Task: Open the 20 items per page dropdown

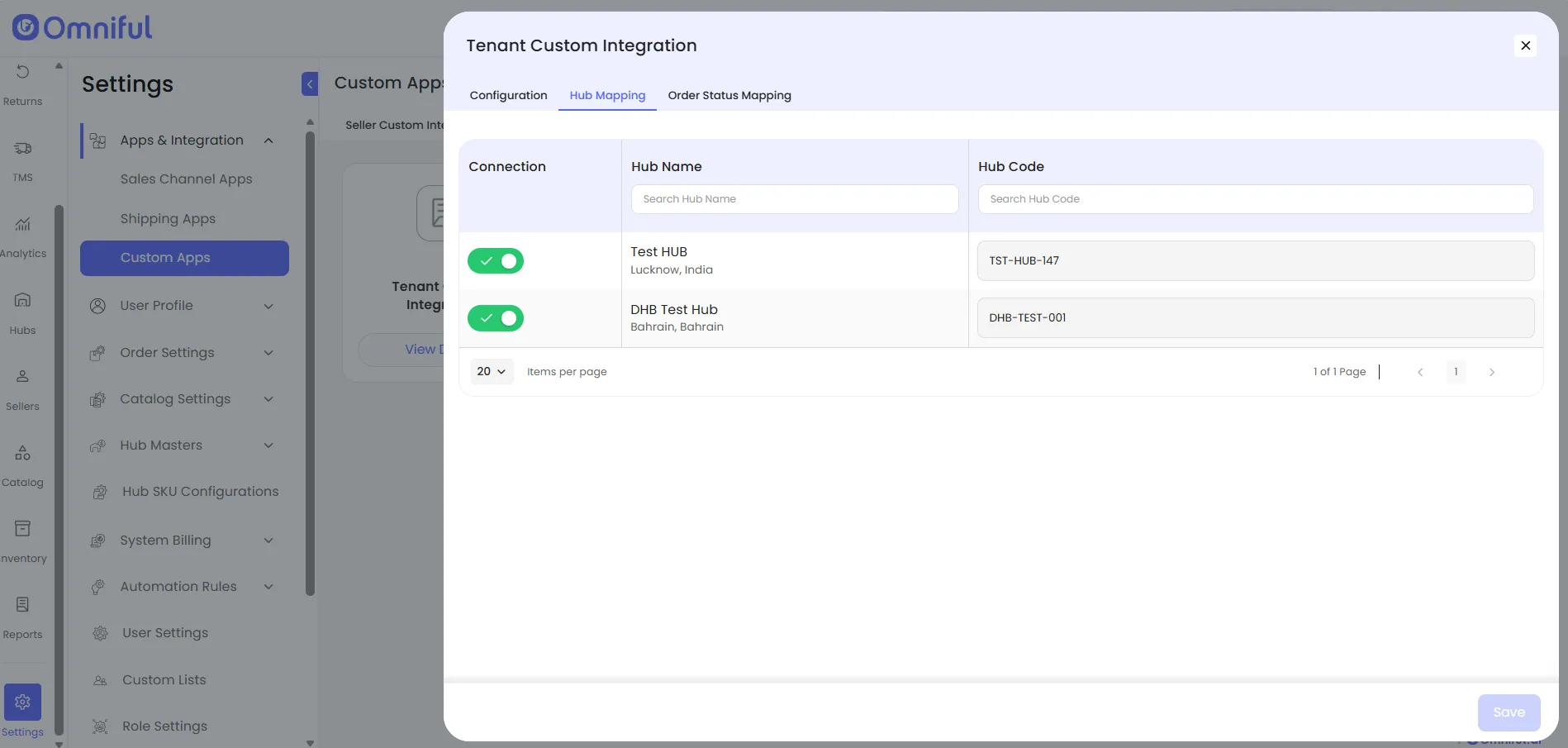Action: (492, 372)
